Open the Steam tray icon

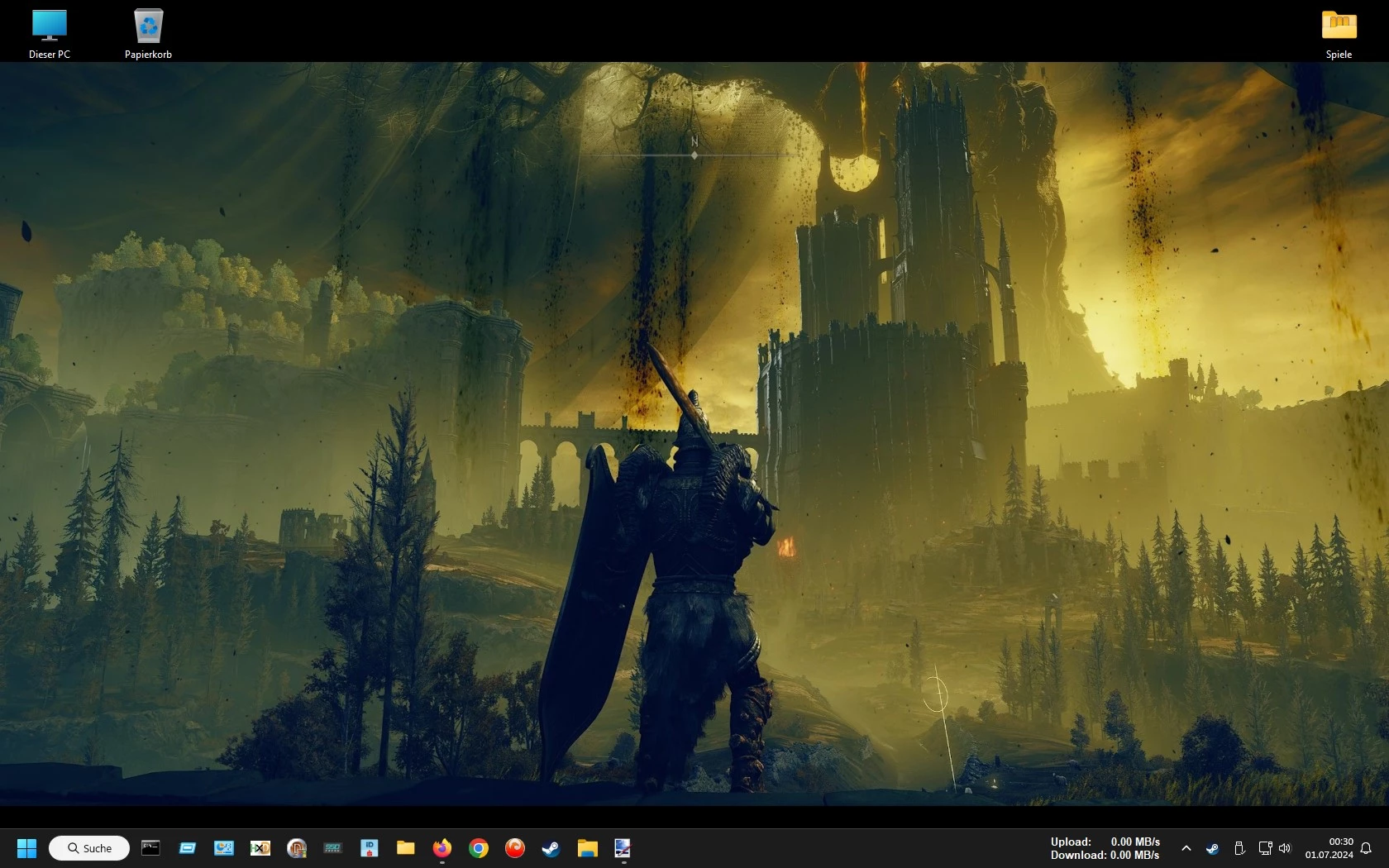tap(1212, 848)
